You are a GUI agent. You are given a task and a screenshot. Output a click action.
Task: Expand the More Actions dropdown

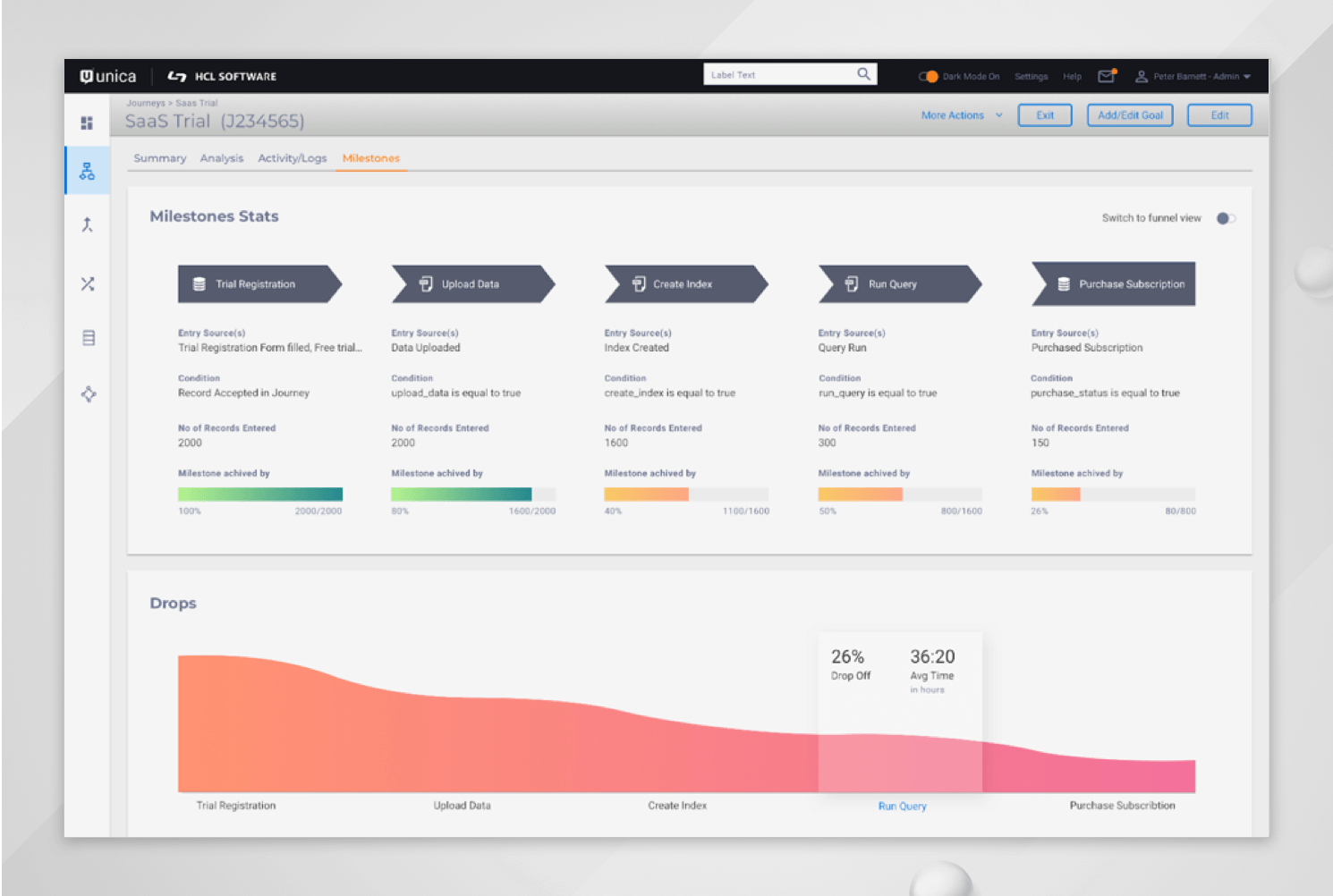click(x=961, y=115)
